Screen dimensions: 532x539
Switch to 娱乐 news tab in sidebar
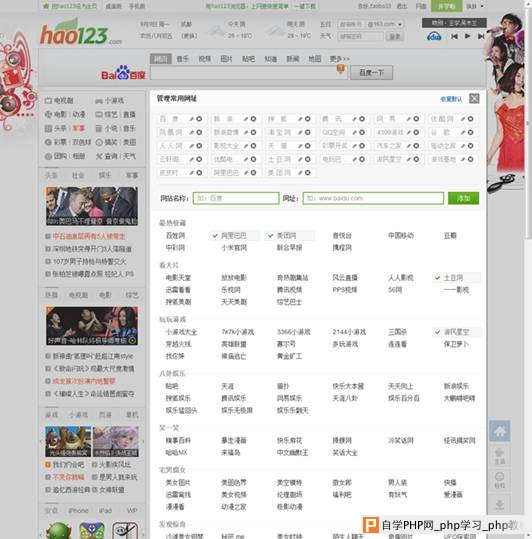(x=105, y=175)
